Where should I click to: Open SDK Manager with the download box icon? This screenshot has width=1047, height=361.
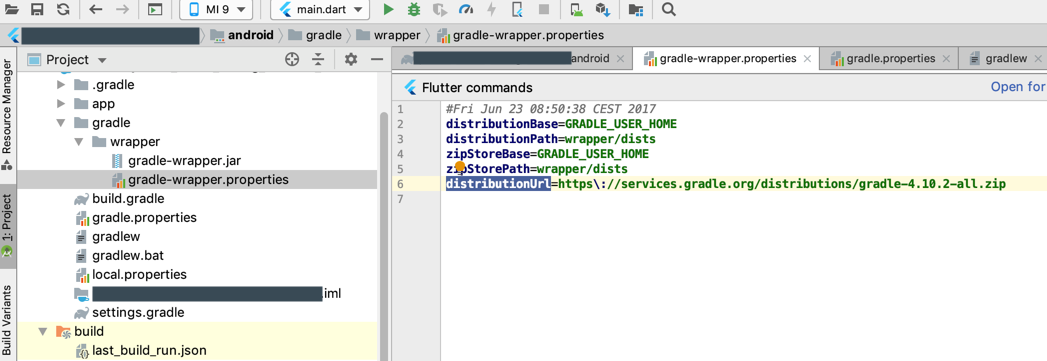click(603, 9)
